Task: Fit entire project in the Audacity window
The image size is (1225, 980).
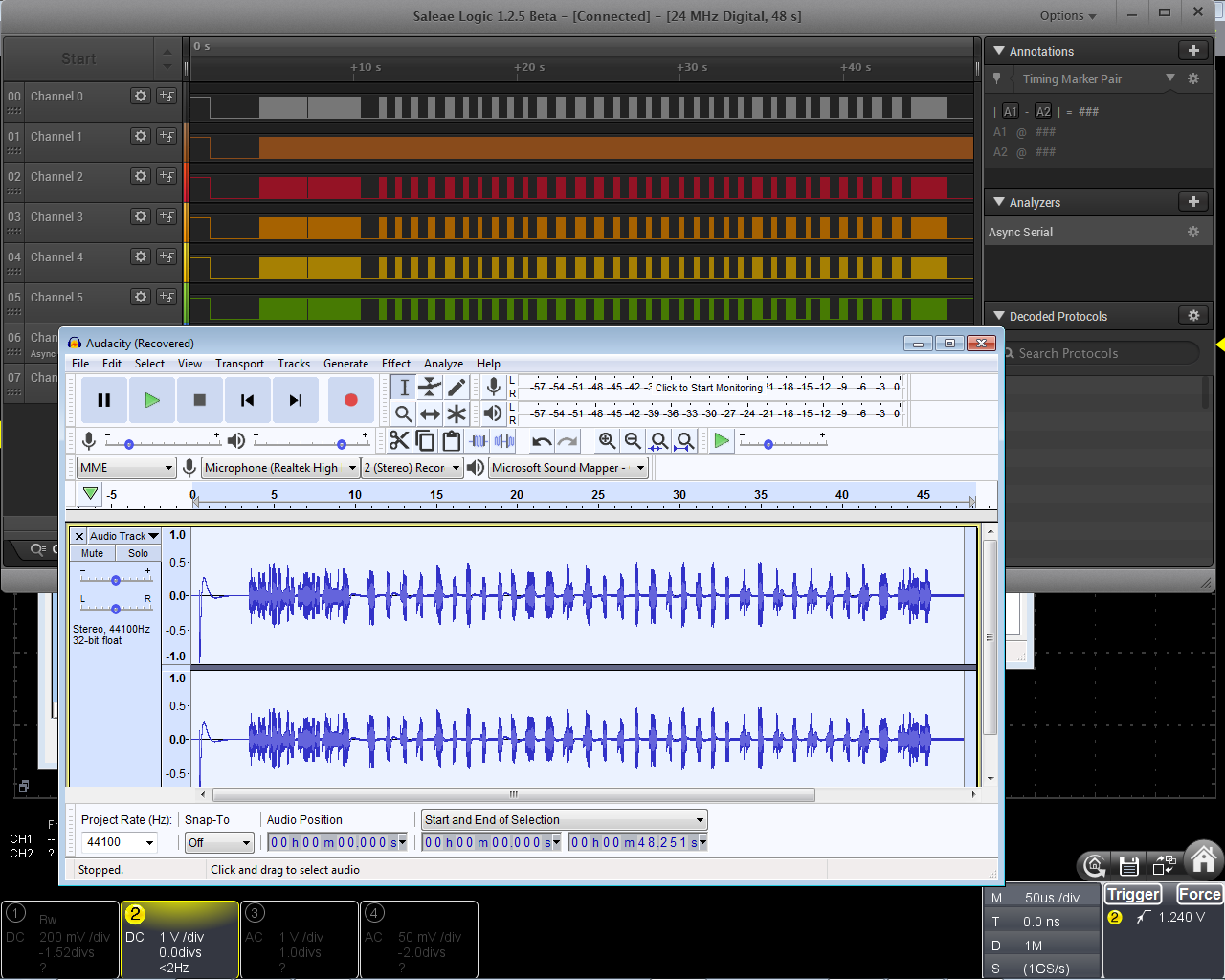Action: point(684,440)
